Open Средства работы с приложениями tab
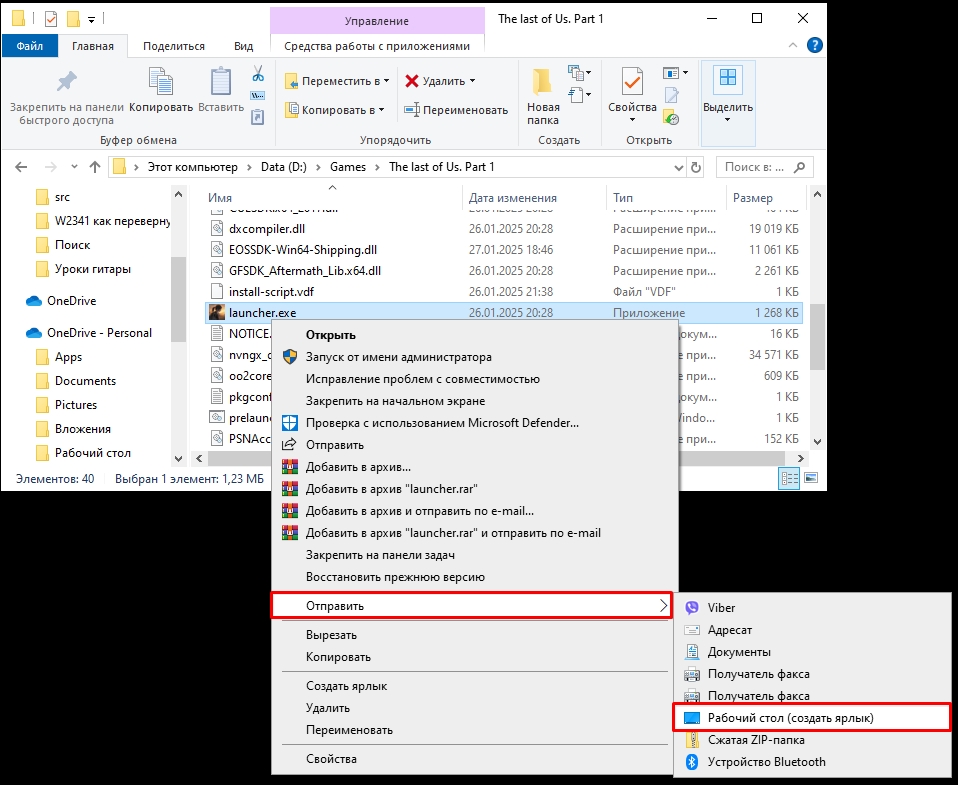This screenshot has height=785, width=958. [x=377, y=46]
